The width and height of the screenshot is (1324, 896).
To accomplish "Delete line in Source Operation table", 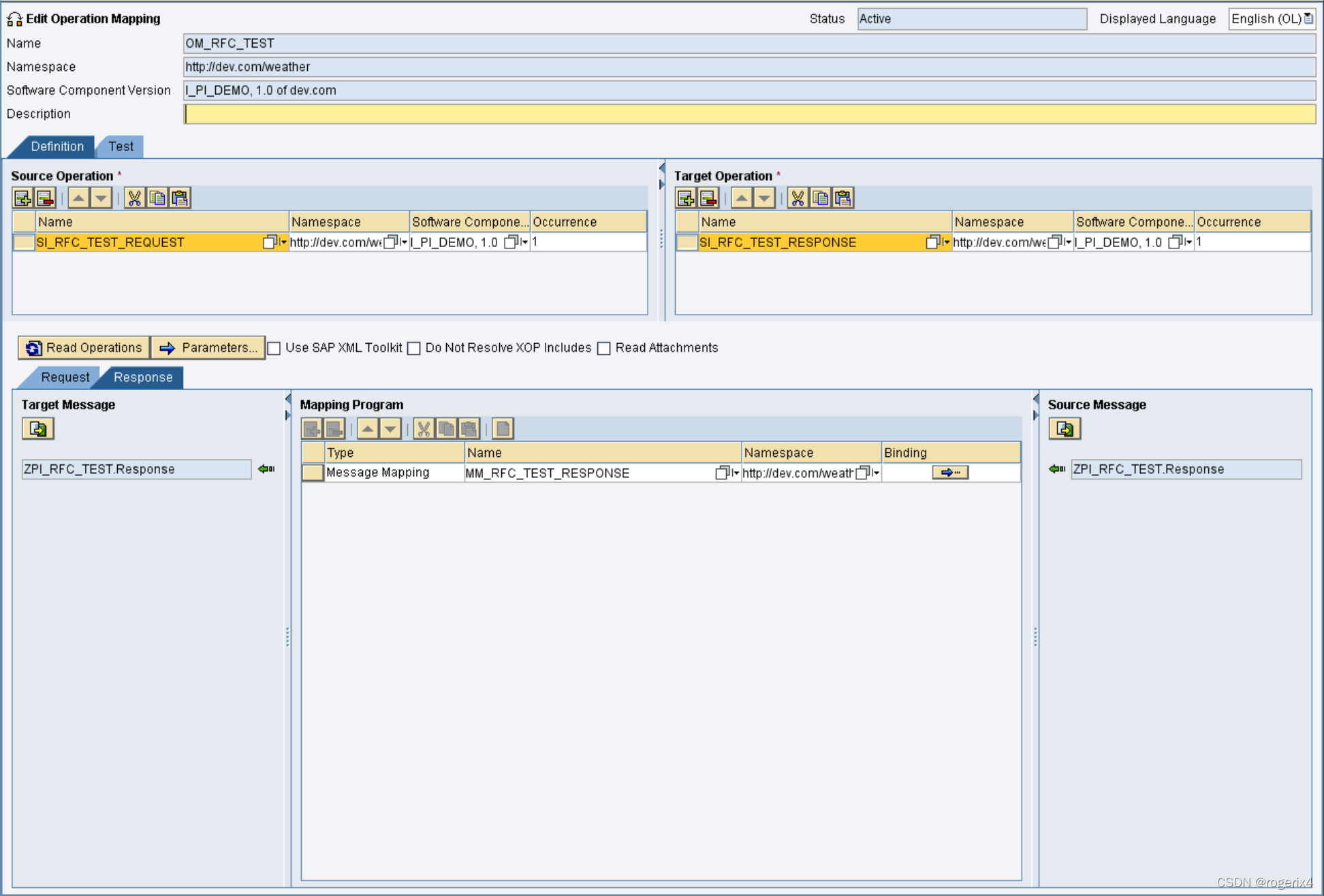I will (45, 198).
